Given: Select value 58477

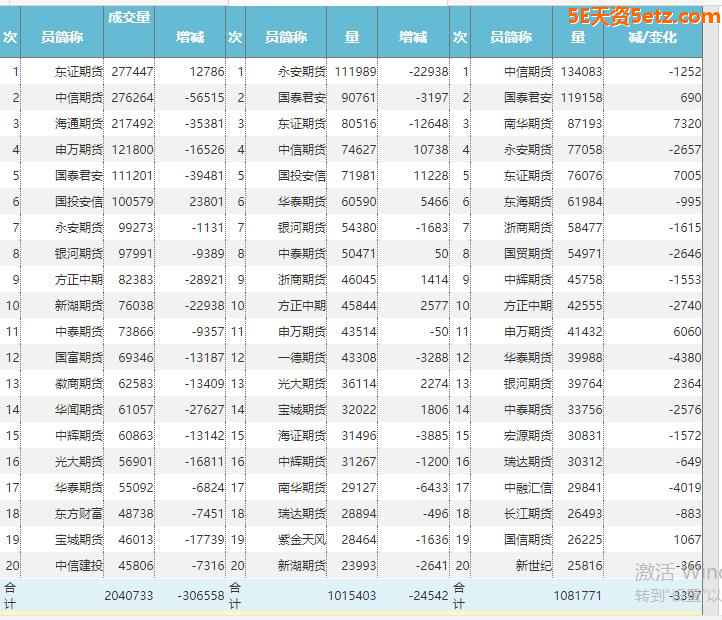Looking at the screenshot, I should pos(584,228).
